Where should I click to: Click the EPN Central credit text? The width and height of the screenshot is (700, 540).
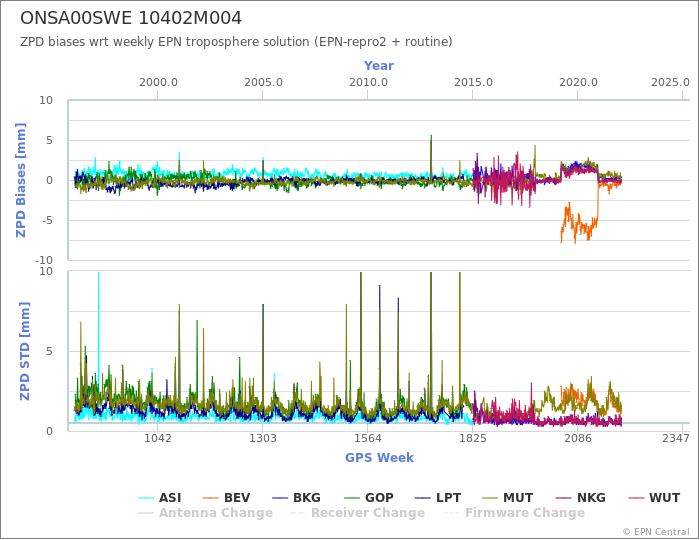tap(656, 532)
